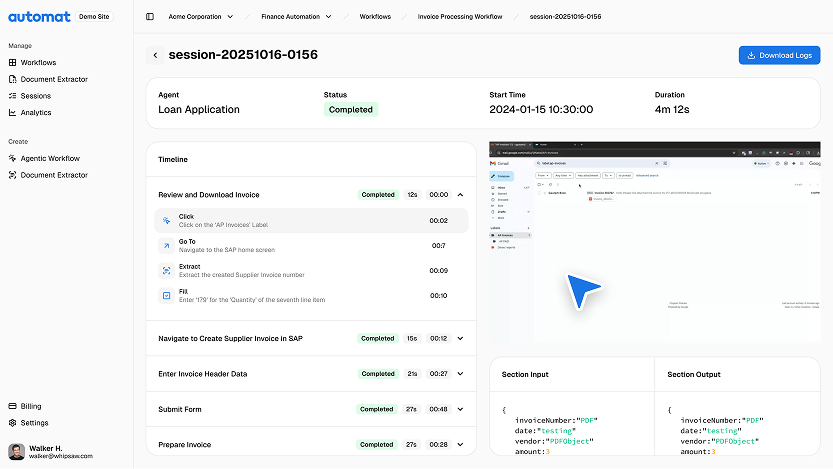Select the Enter '179' Quantity fill step
Screen dimensions: 833x469
pyautogui.click(x=311, y=295)
